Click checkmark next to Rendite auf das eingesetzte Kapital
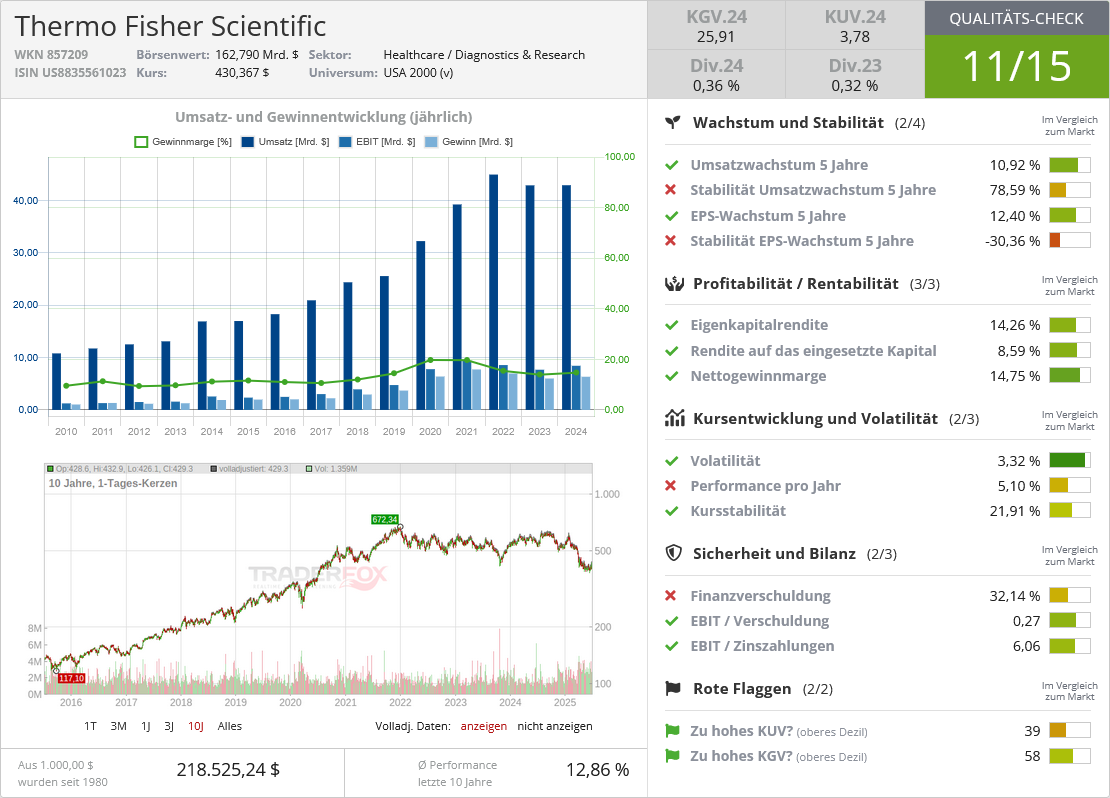1110x798 pixels. tap(672, 350)
